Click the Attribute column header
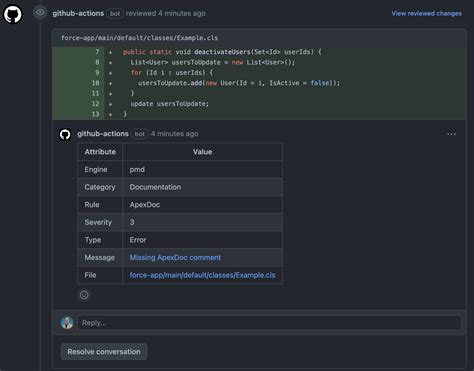 pos(100,152)
